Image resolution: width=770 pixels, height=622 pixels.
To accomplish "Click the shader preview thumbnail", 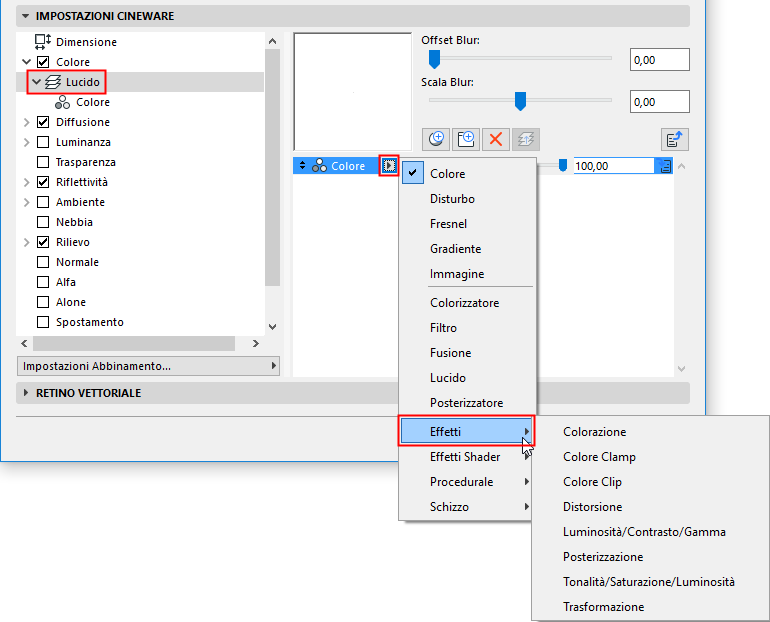I will [x=353, y=92].
